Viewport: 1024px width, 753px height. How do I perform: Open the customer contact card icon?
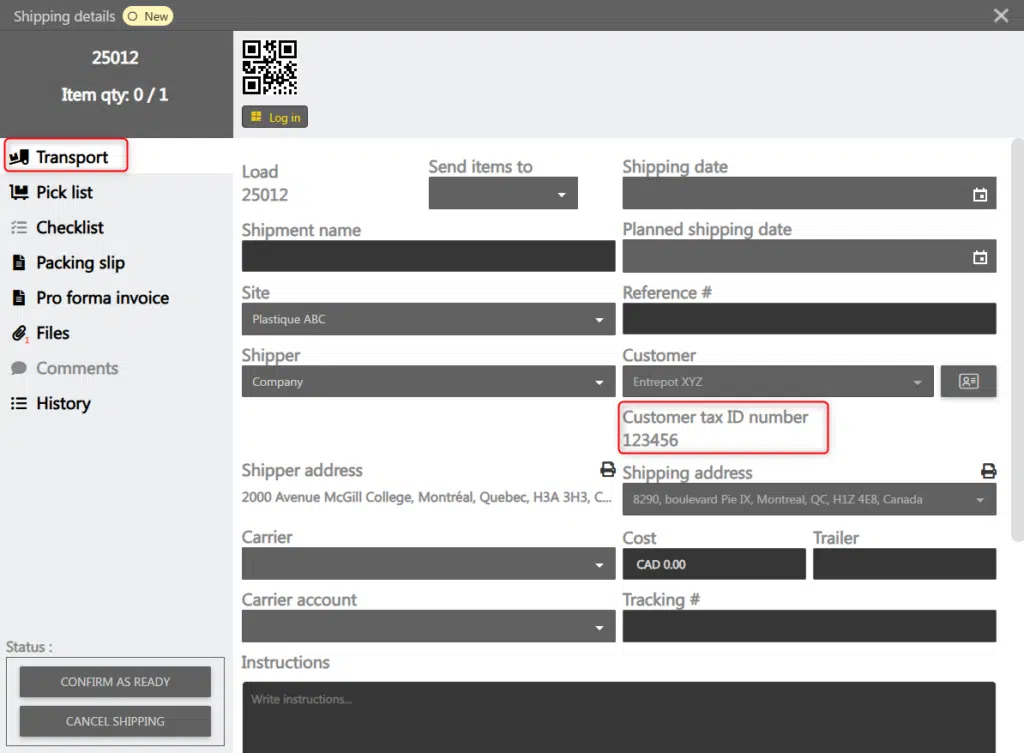pos(968,382)
